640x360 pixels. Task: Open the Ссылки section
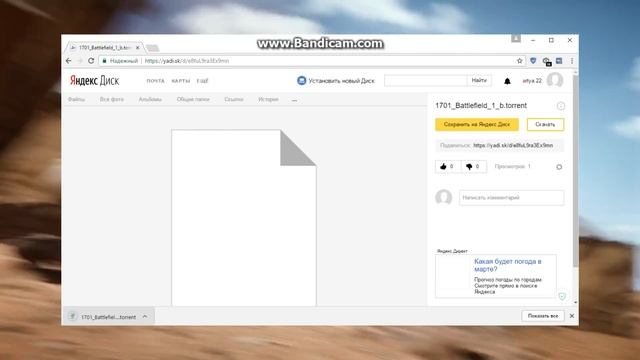point(234,99)
